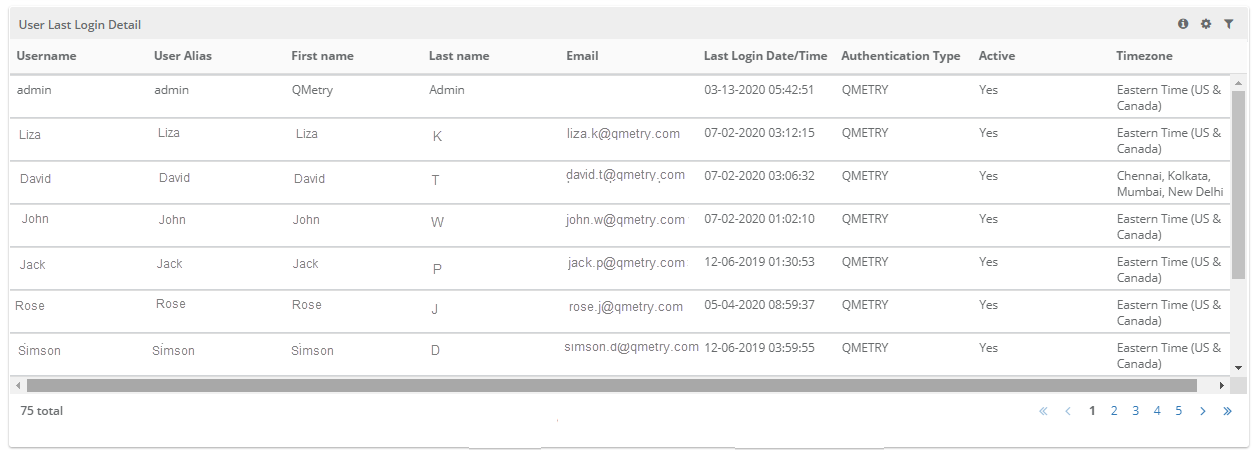Click email john.w@qmetry.com

coord(625,220)
